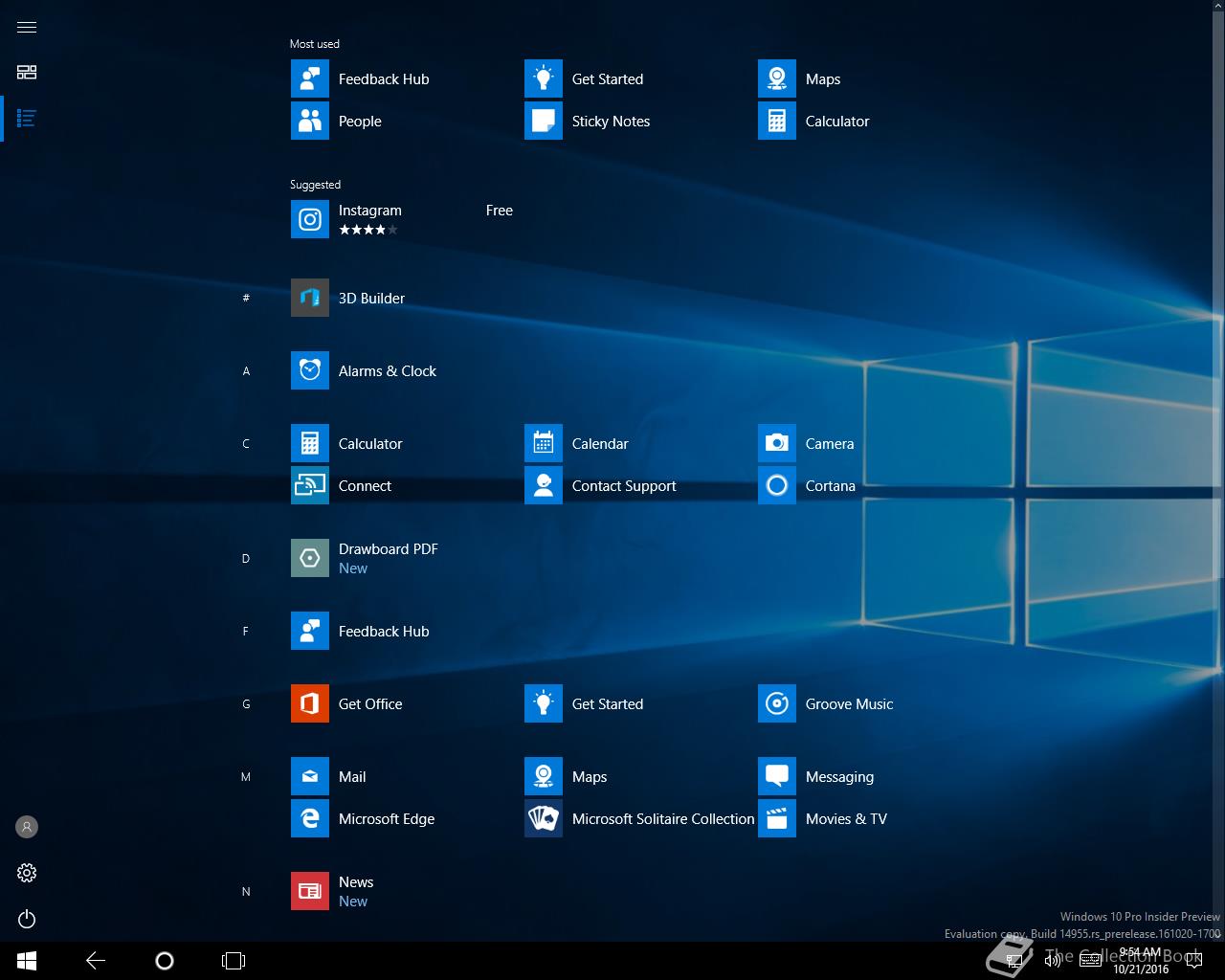Go back using taskbar Back arrow
This screenshot has height=980, width=1225.
96,961
